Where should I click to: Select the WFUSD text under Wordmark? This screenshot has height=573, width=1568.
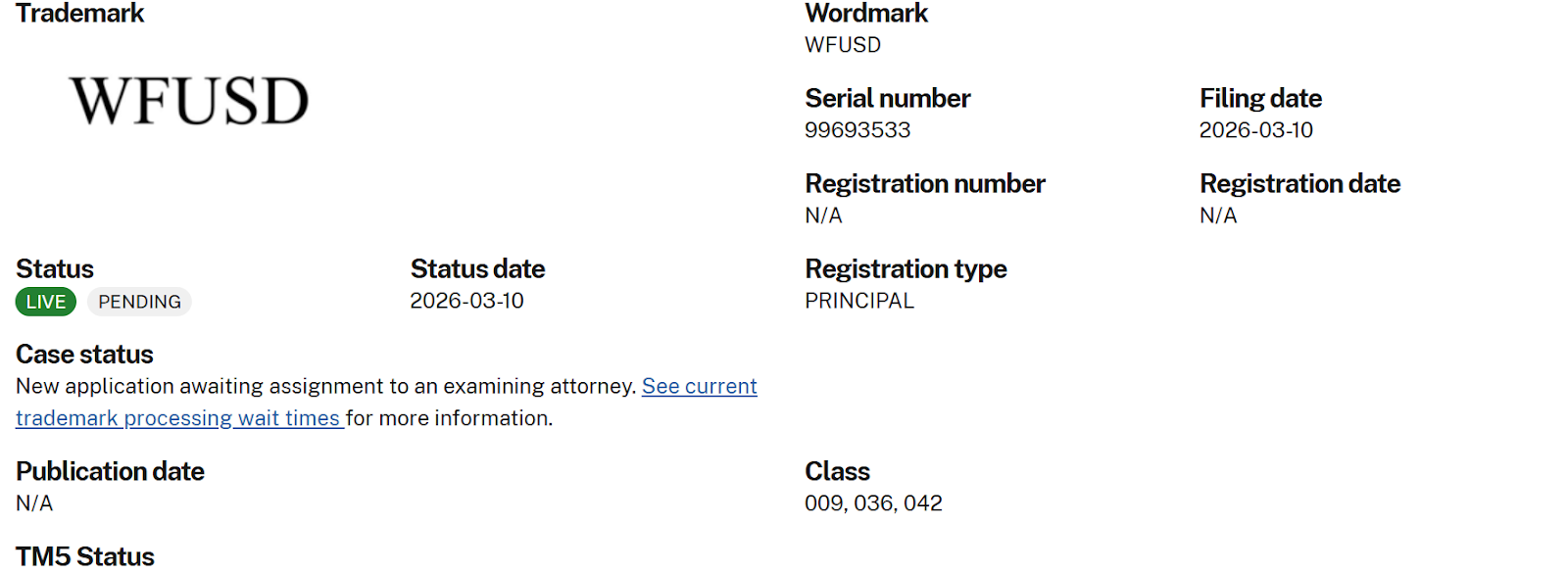(843, 45)
